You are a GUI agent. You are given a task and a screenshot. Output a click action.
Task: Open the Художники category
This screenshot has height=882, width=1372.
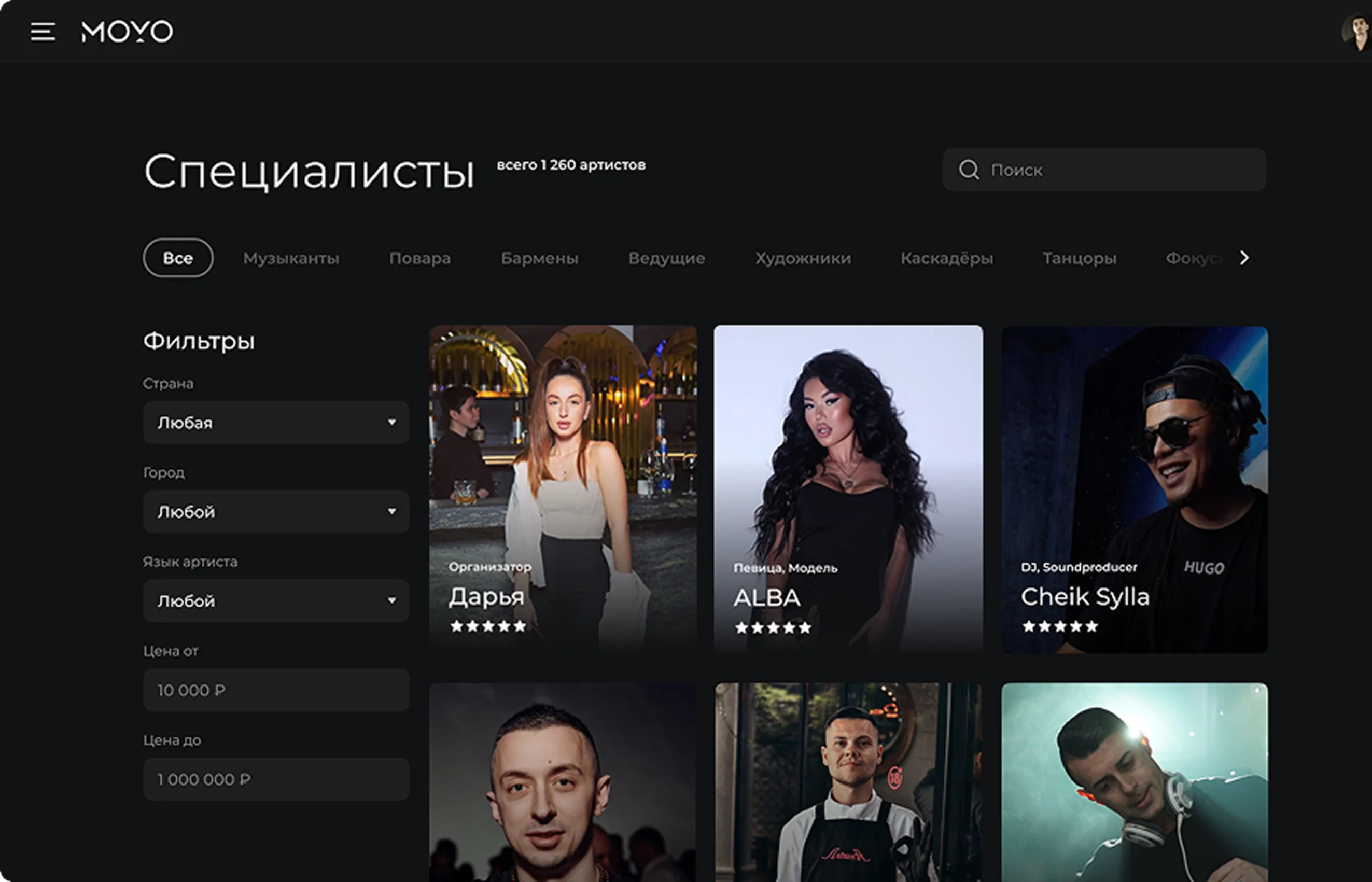803,258
